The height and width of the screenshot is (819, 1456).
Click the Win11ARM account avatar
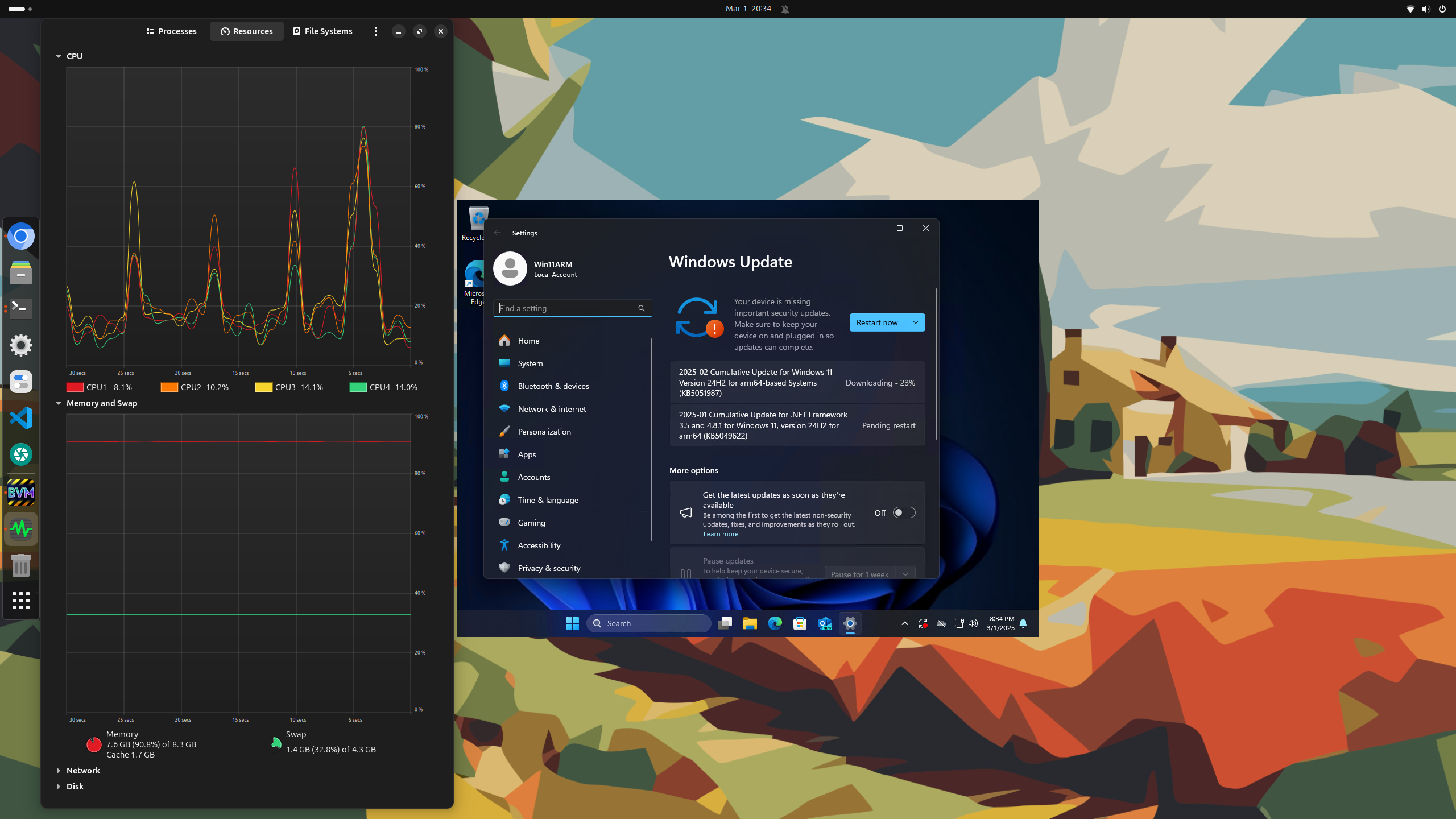[x=510, y=268]
